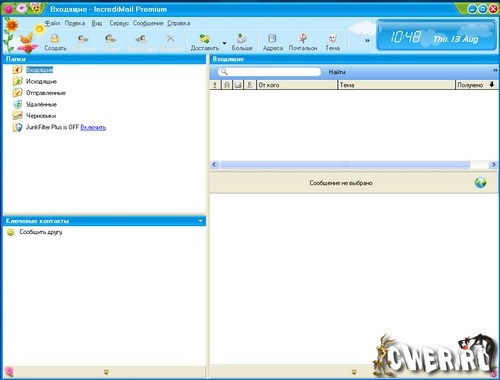Select the Удалённые folder
500x380 pixels.
pos(41,104)
